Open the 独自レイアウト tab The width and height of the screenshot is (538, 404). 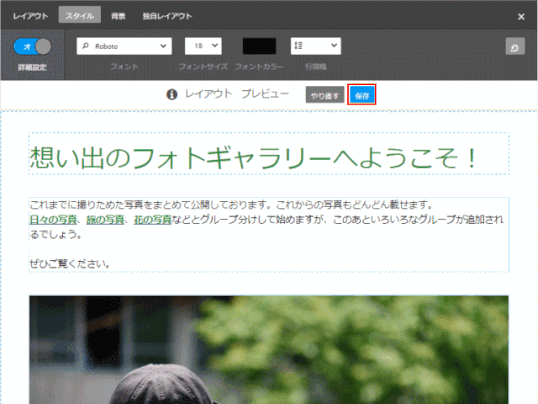(x=167, y=16)
